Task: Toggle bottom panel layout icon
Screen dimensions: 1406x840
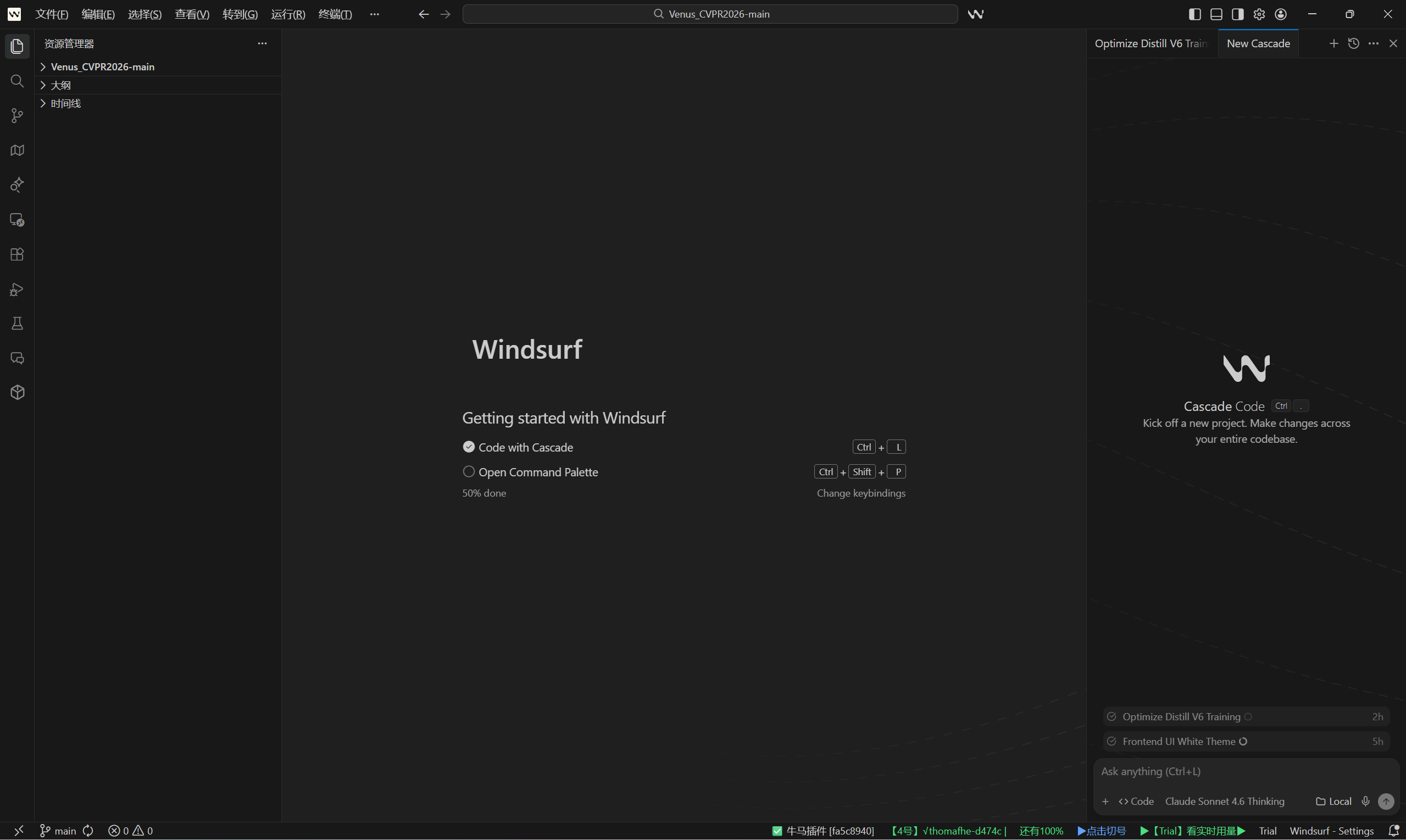Action: pyautogui.click(x=1216, y=14)
